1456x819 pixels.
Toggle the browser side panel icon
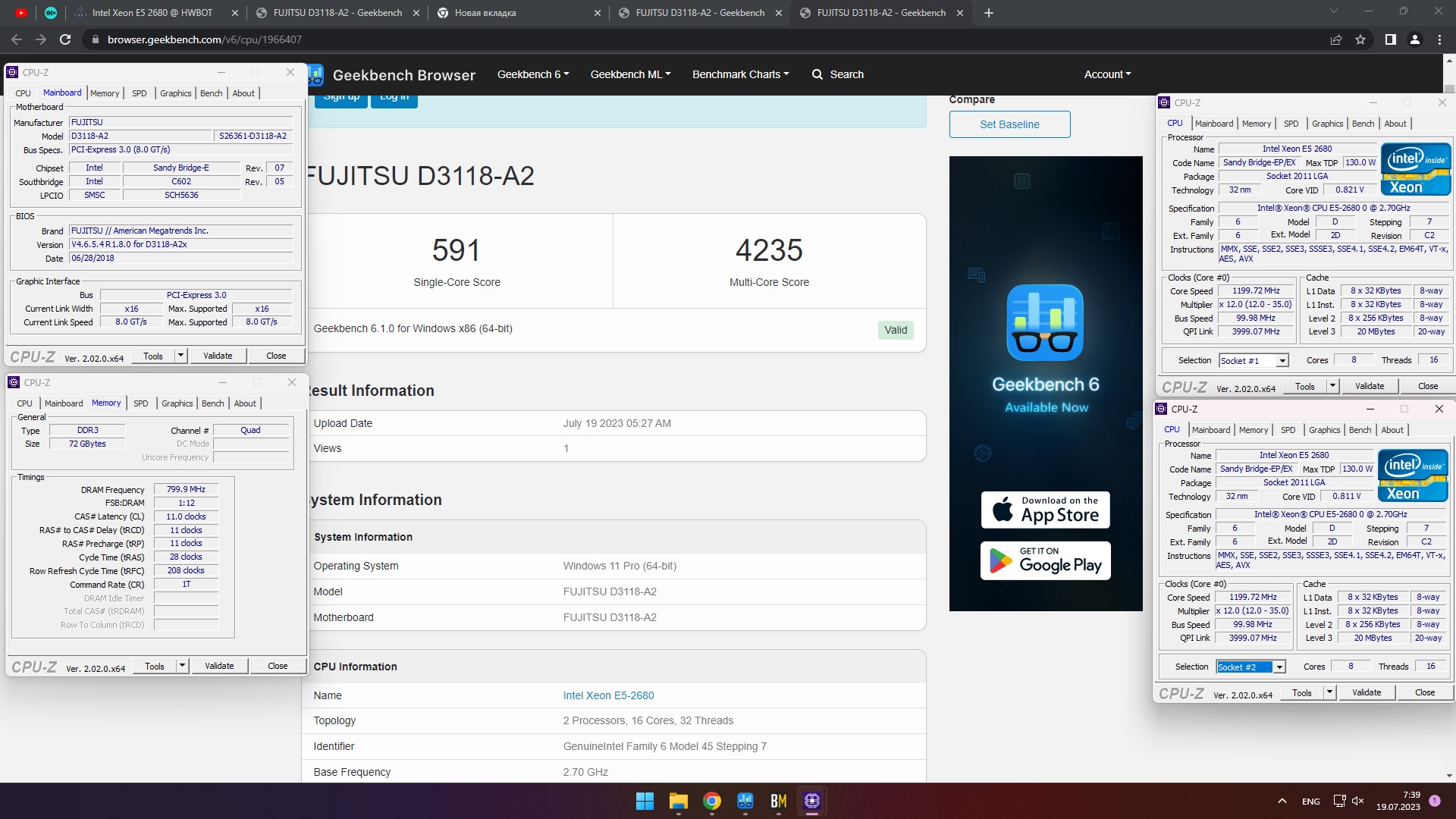coord(1390,39)
